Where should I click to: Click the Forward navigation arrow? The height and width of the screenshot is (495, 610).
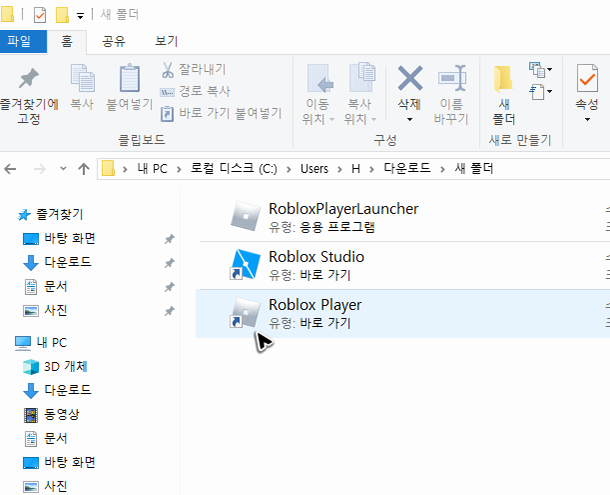click(x=40, y=169)
